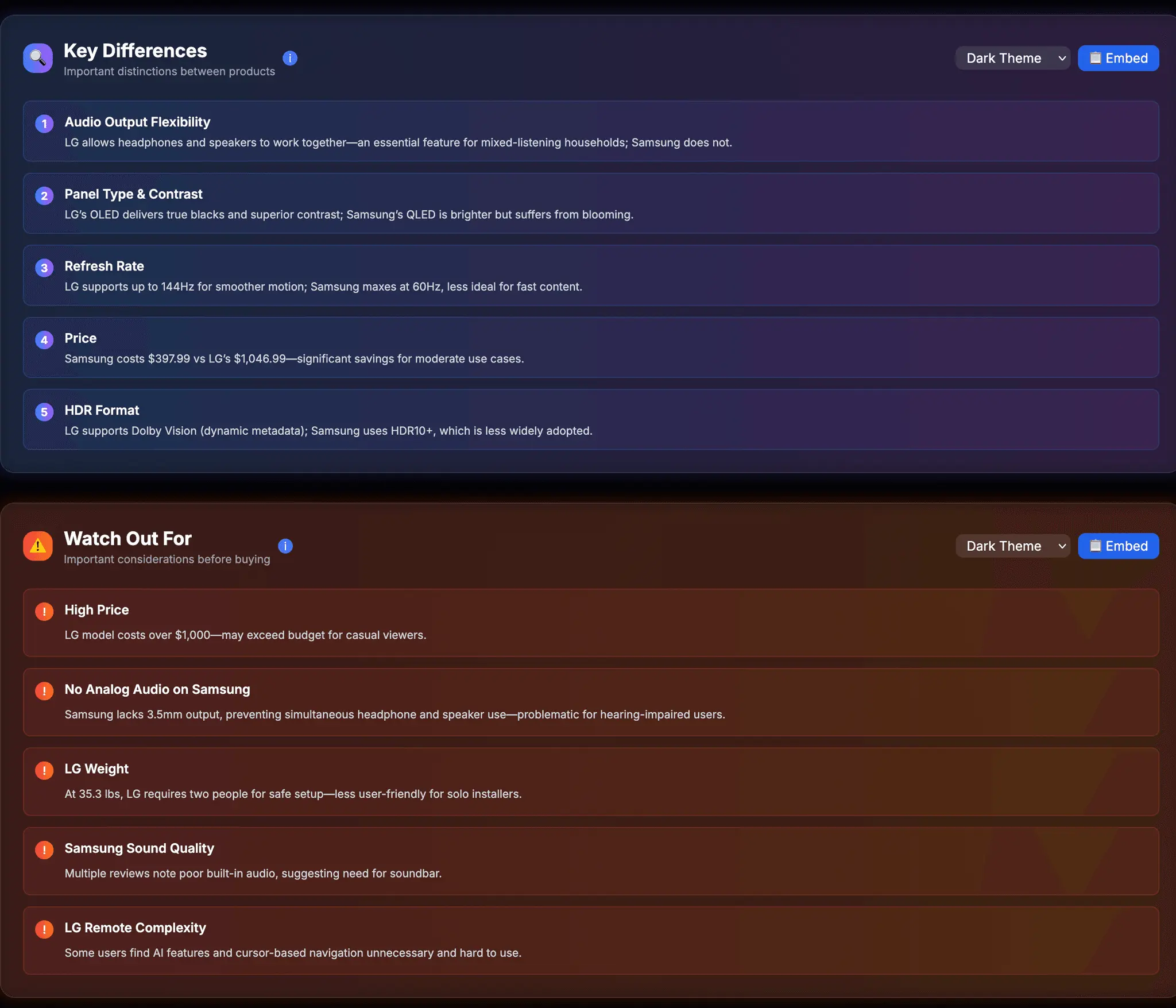Viewport: 1176px width, 1008px height.
Task: Click alert icon next to Samsung Sound Quality
Action: tap(44, 849)
